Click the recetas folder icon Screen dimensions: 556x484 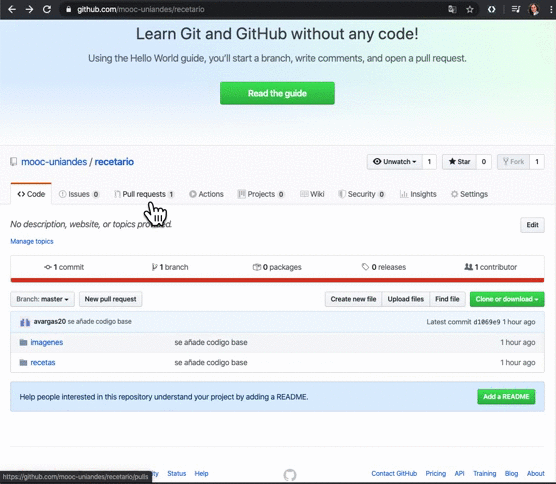(x=23, y=363)
